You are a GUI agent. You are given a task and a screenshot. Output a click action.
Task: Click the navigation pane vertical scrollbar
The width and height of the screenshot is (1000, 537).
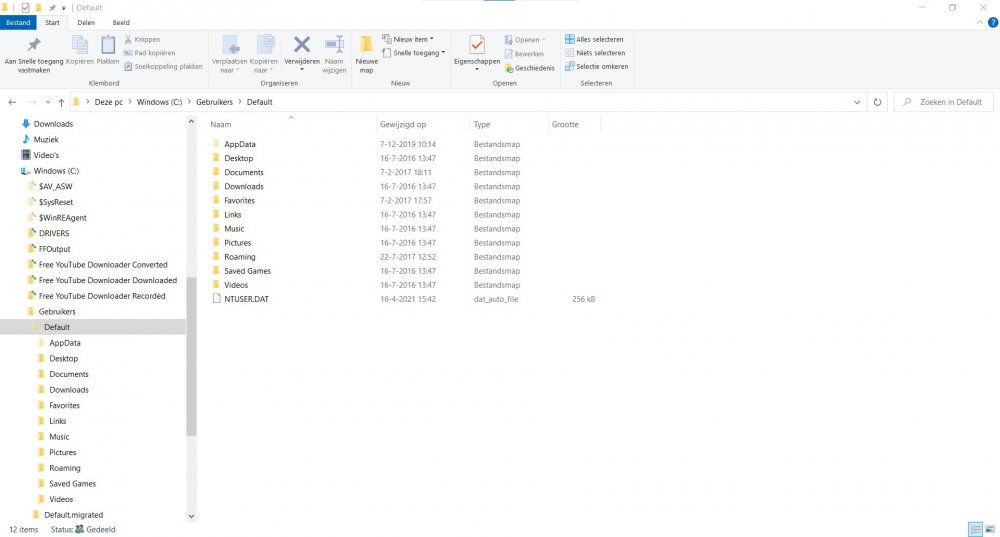191,360
